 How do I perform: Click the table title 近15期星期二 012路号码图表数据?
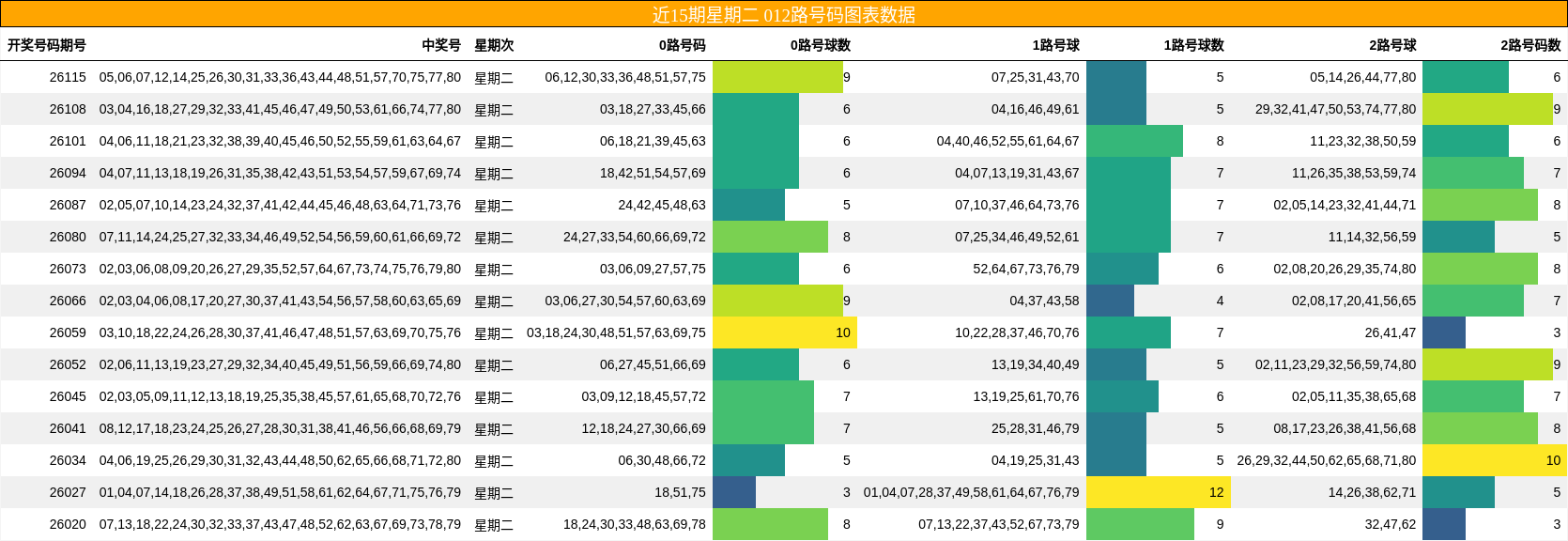[x=784, y=14]
